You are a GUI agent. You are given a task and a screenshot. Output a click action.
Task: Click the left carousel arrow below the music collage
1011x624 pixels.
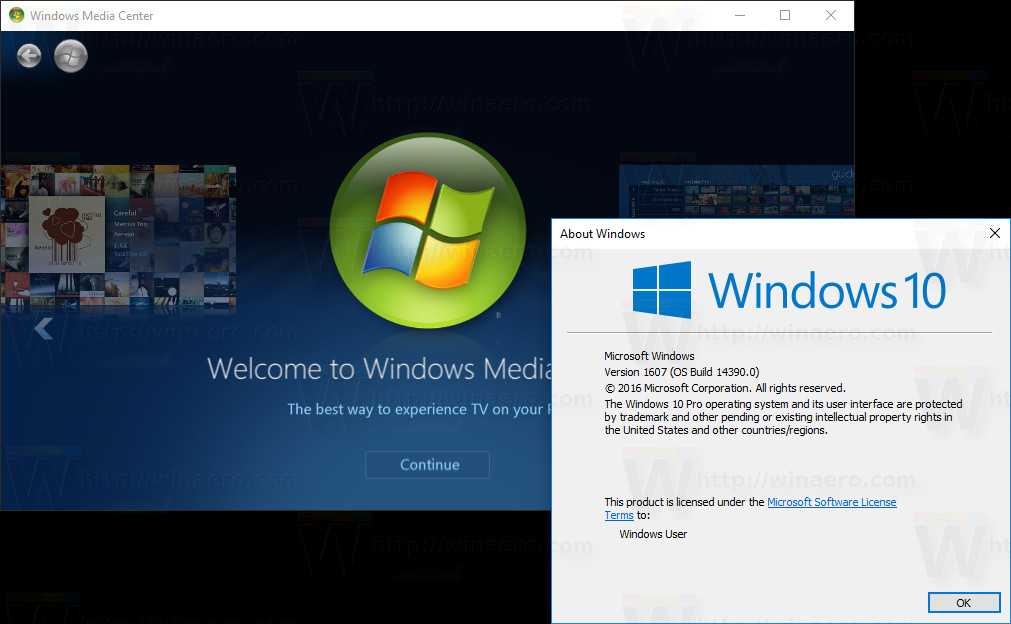coord(43,328)
